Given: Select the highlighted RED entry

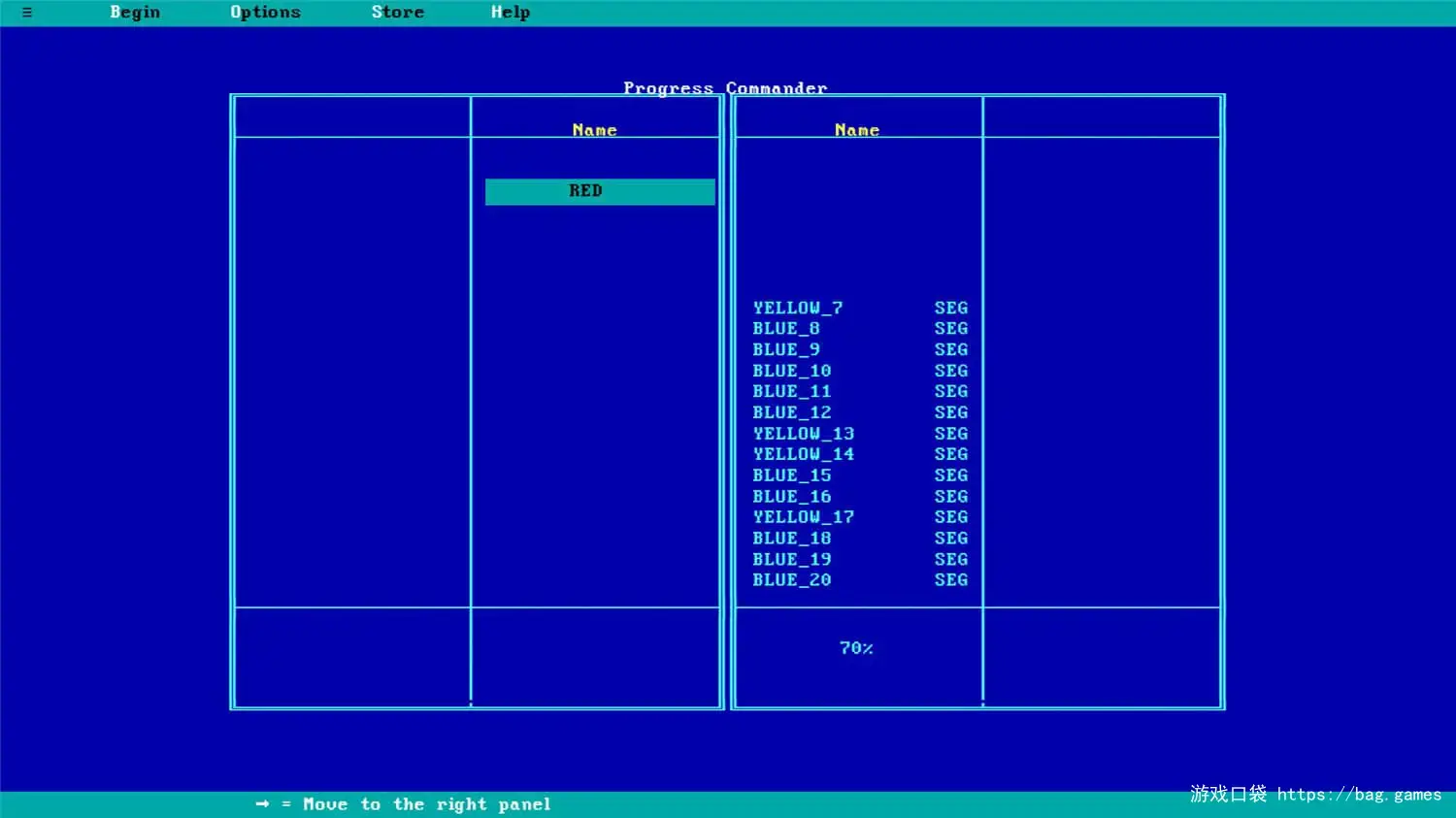Looking at the screenshot, I should 600,191.
